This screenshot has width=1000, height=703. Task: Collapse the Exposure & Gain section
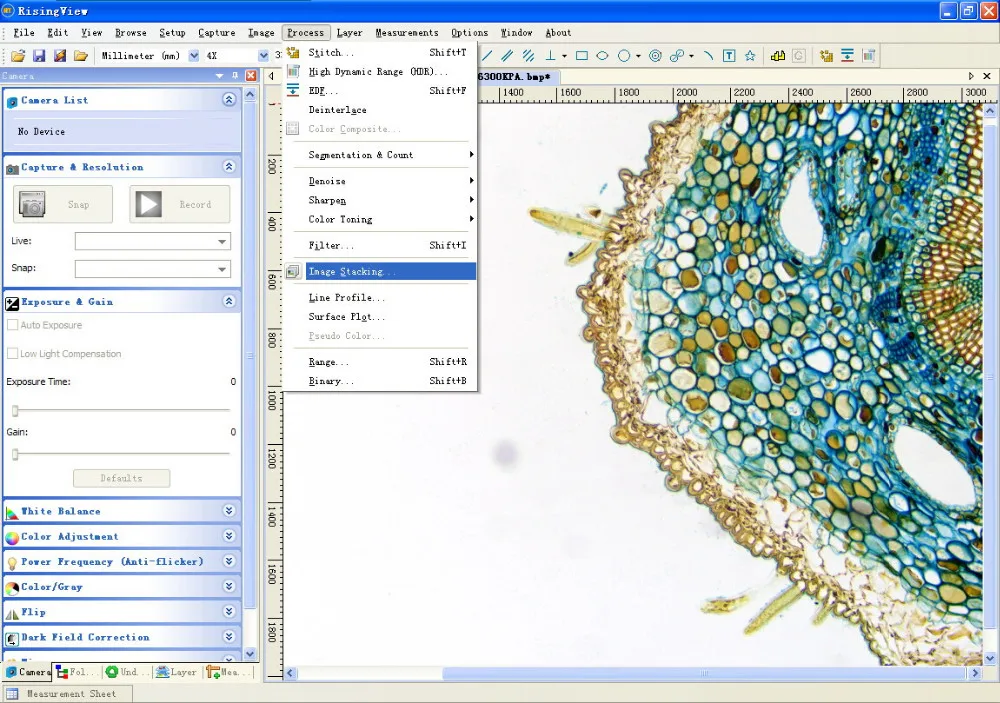click(229, 301)
